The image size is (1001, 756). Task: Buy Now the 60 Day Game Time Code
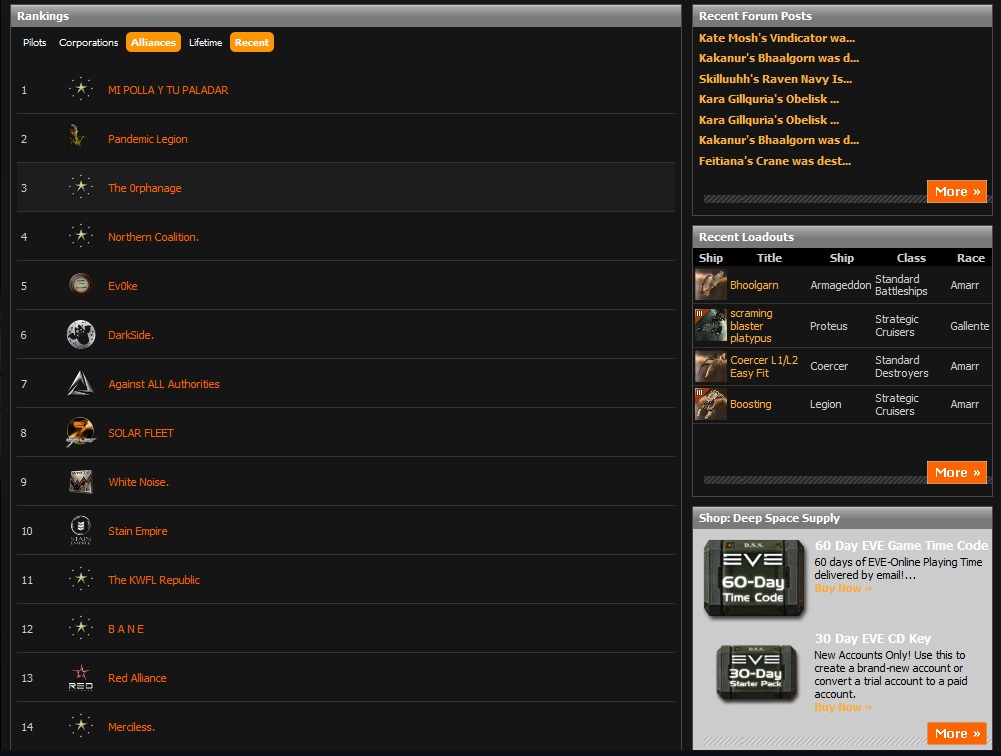(843, 588)
